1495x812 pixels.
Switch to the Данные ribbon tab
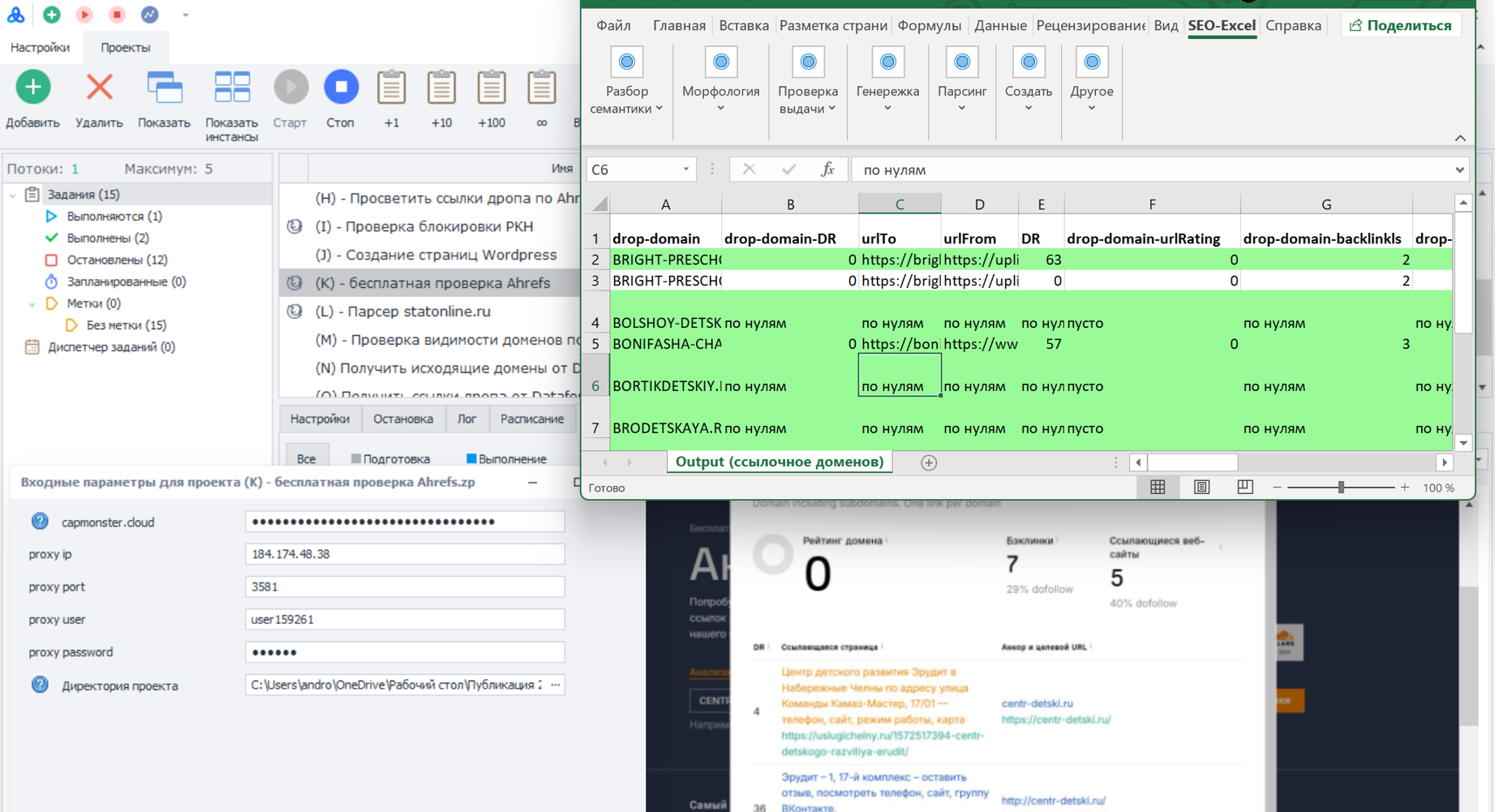[1000, 25]
